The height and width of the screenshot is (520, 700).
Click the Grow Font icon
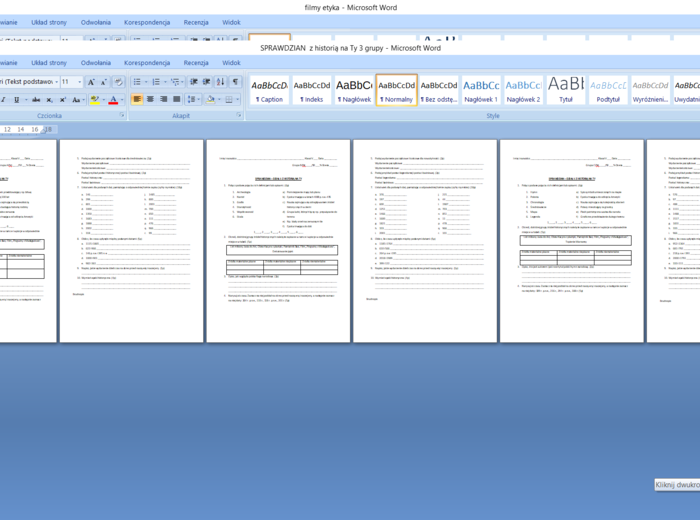(91, 82)
